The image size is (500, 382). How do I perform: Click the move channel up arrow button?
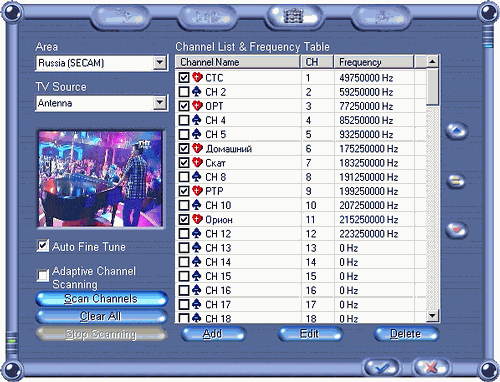[456, 131]
